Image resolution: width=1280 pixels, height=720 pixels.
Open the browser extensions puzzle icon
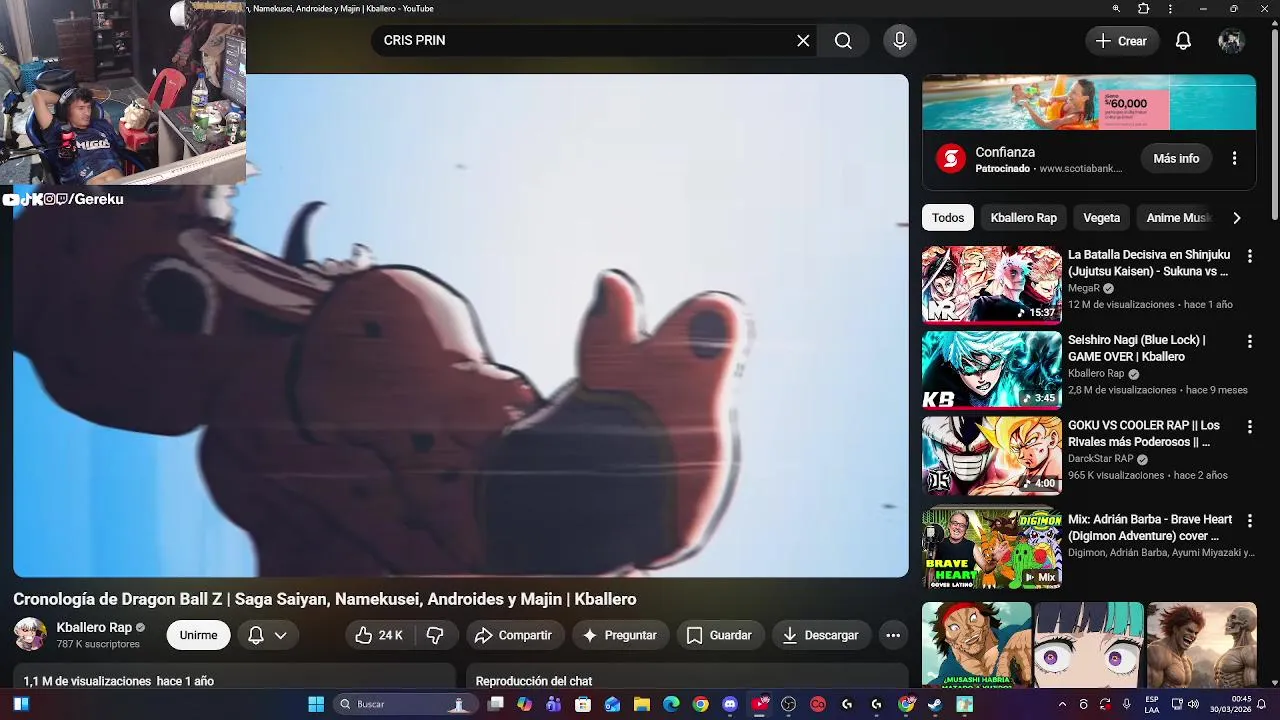point(1144,9)
